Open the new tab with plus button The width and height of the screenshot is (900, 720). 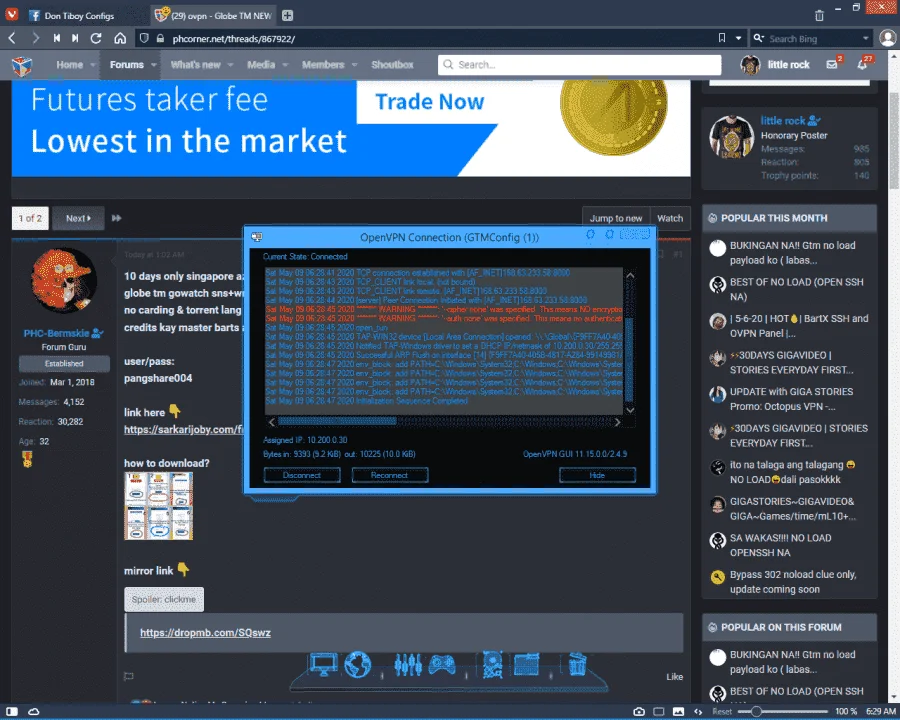pos(288,16)
